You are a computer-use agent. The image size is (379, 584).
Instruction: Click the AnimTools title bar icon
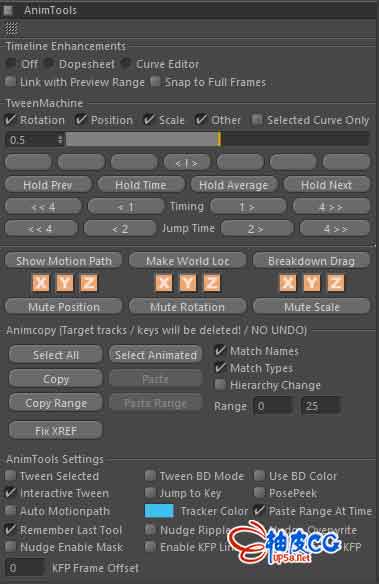point(8,10)
